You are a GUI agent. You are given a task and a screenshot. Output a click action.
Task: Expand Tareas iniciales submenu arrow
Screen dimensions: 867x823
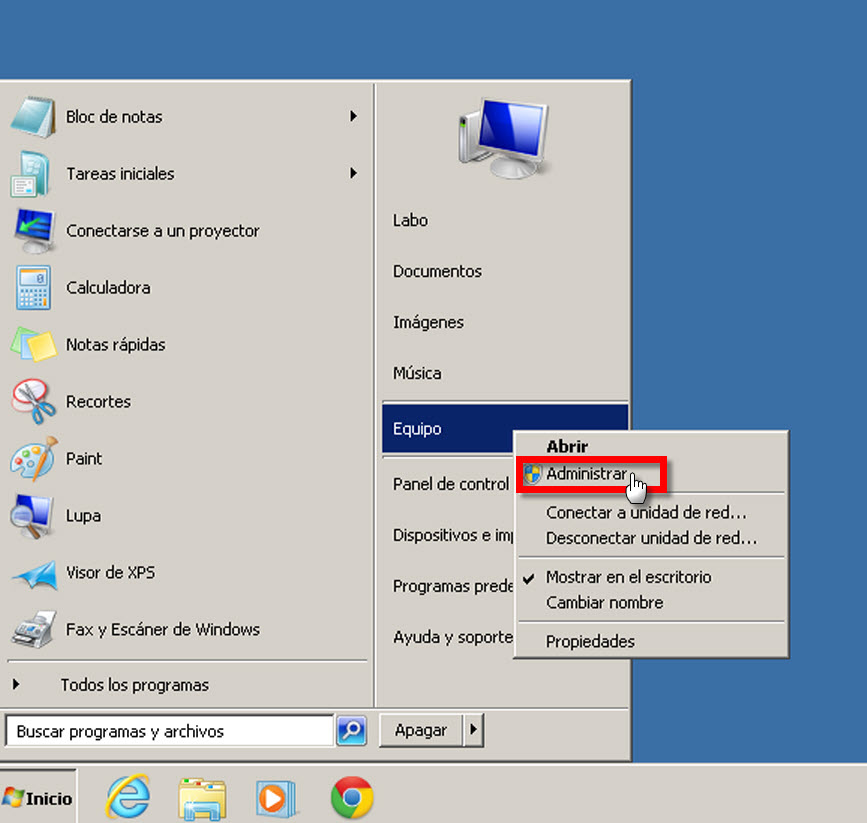coord(353,174)
